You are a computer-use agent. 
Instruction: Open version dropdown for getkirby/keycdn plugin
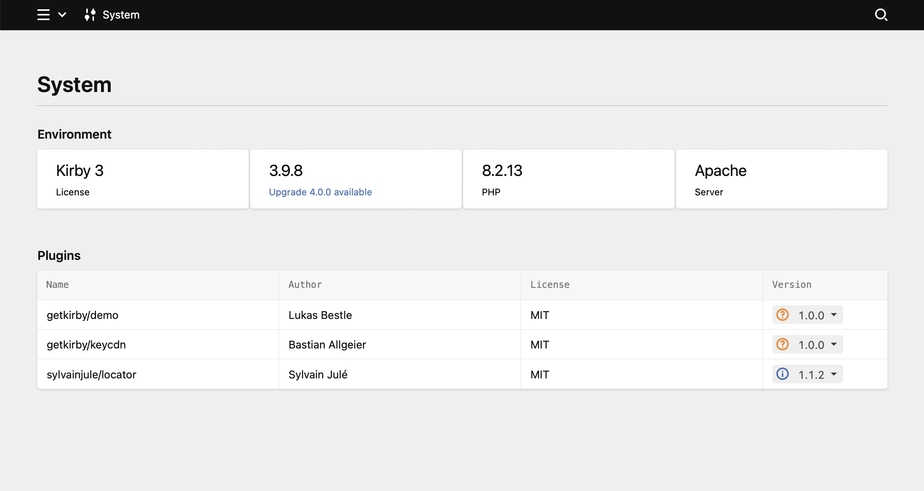click(834, 345)
